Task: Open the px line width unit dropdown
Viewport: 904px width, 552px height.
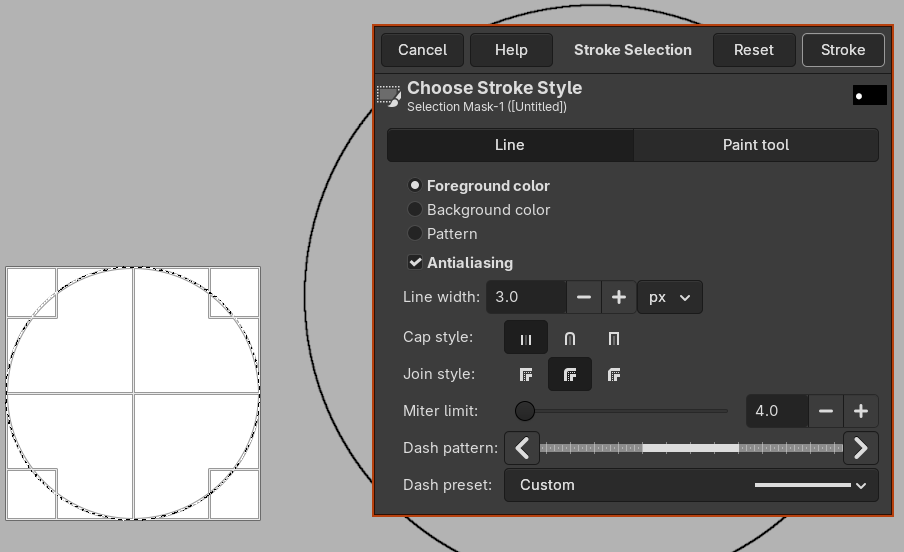Action: [x=669, y=297]
